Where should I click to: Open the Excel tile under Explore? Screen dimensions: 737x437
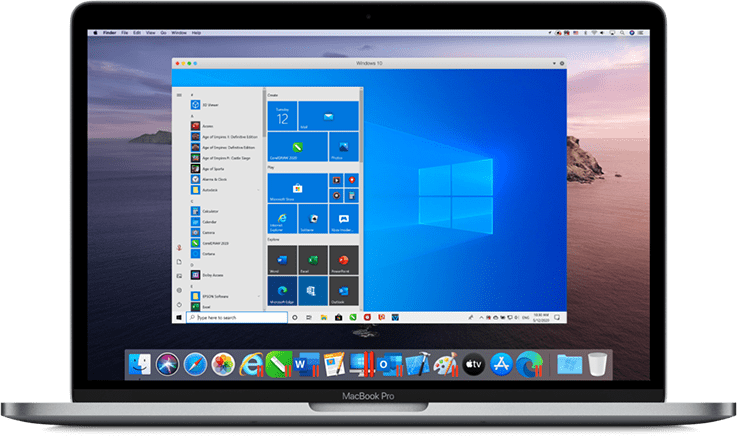click(x=313, y=260)
